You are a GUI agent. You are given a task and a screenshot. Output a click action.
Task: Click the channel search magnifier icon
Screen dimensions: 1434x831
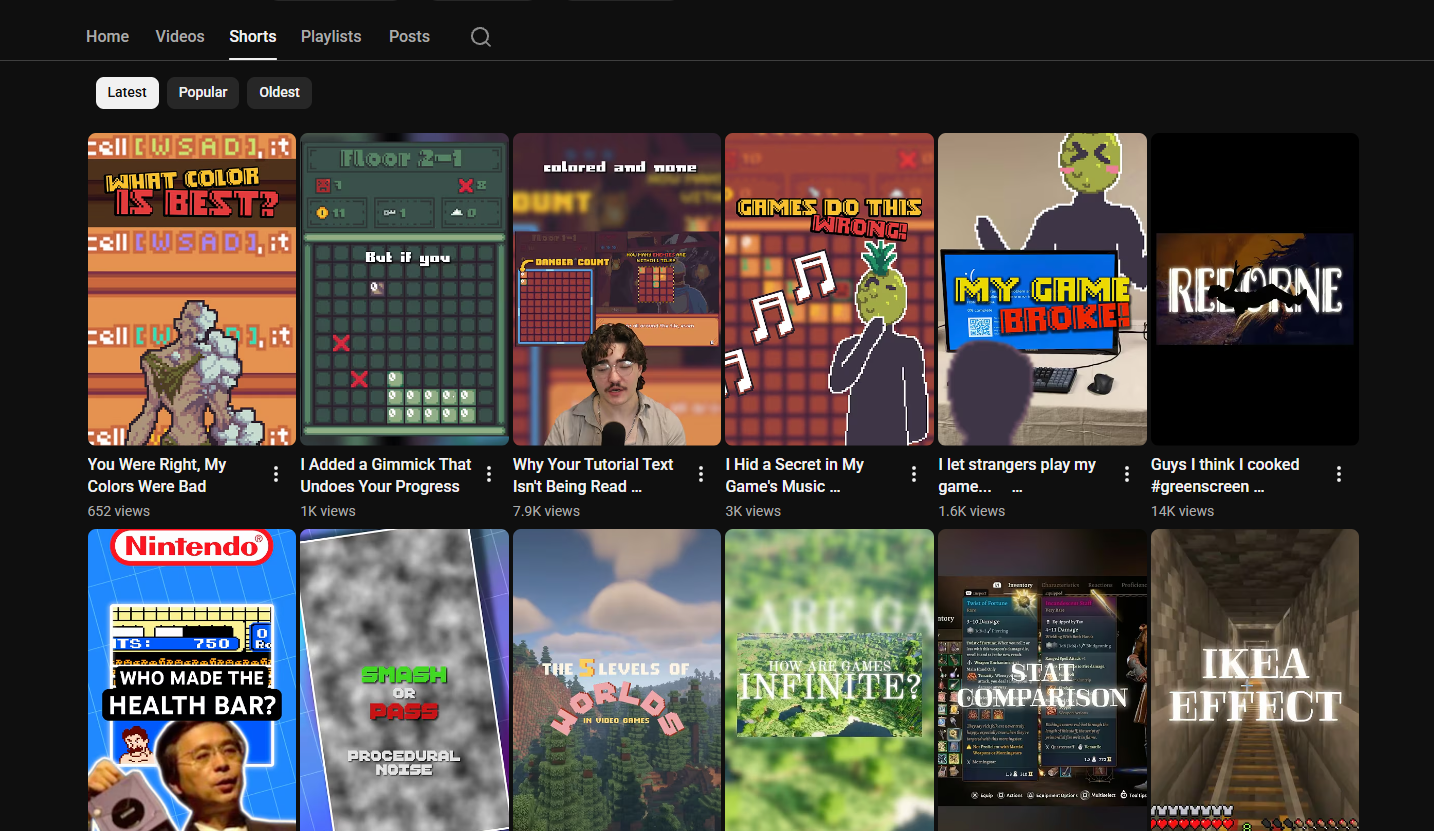481,37
